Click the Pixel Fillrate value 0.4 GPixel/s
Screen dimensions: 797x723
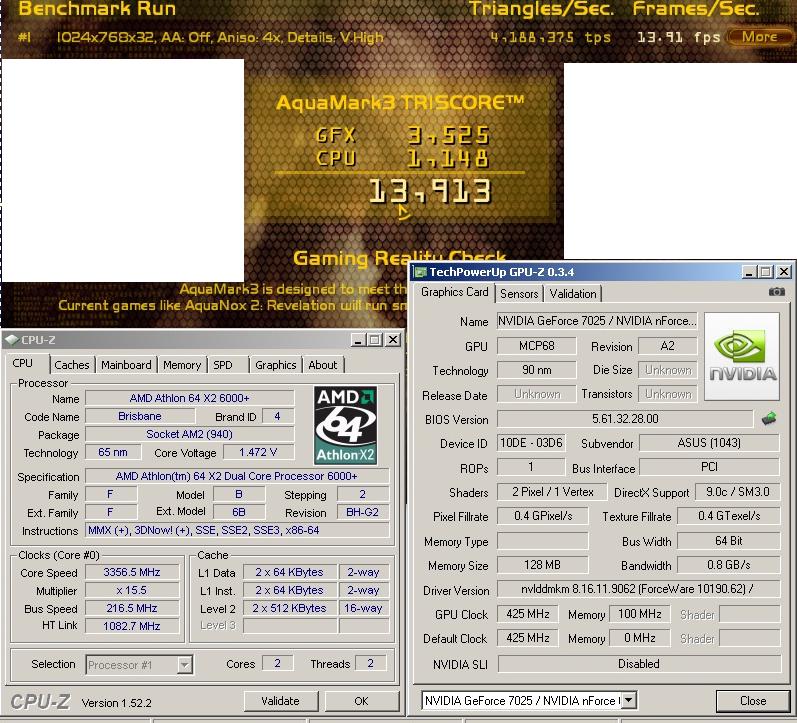tap(542, 516)
